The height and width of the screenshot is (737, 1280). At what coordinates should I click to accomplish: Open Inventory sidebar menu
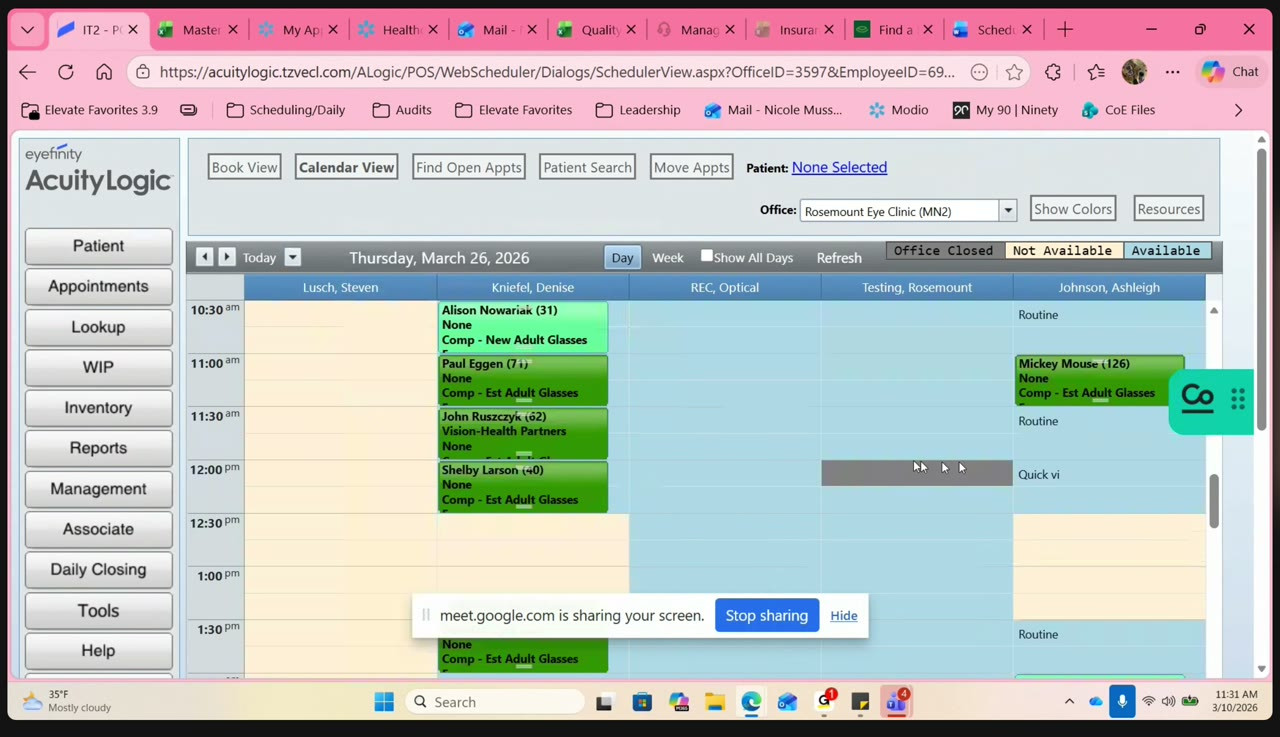pyautogui.click(x=98, y=408)
